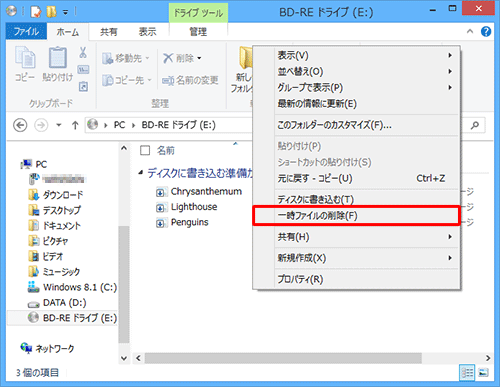Click the chevron after PC in address bar
The width and height of the screenshot is (500, 387).
[133, 125]
